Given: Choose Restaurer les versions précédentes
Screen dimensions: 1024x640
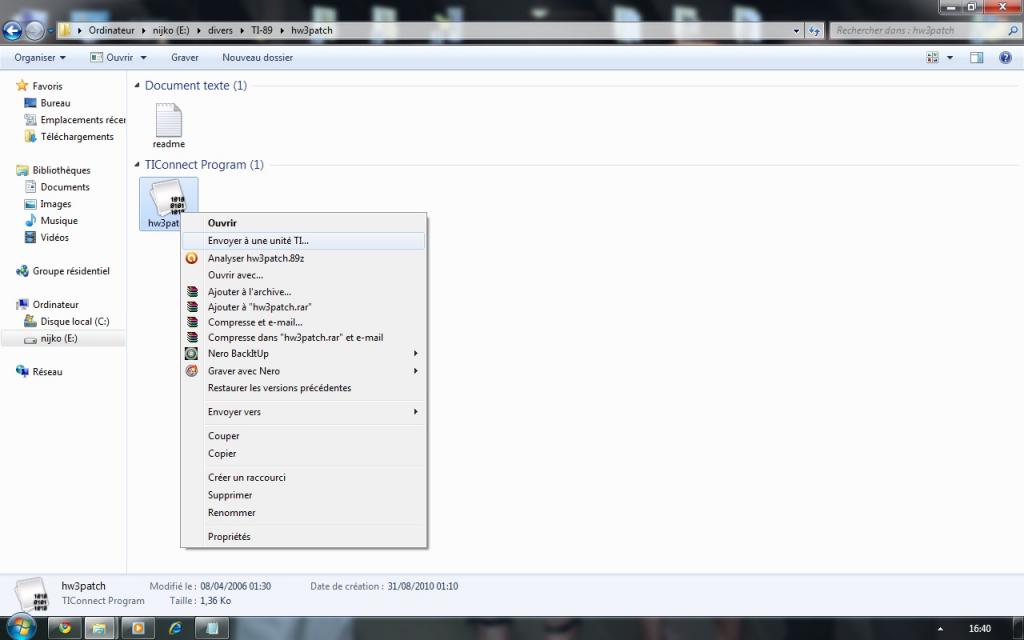Looking at the screenshot, I should click(x=304, y=388).
